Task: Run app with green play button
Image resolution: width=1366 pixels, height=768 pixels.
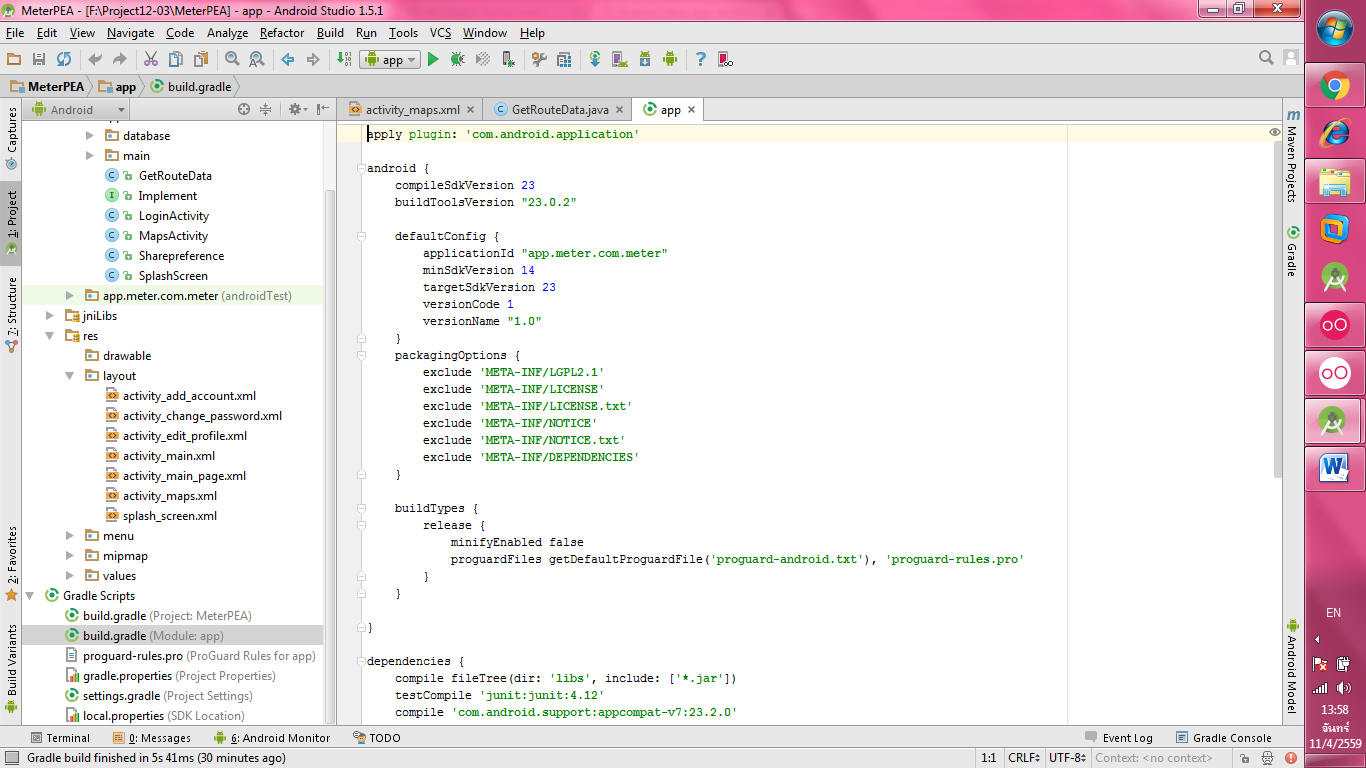Action: [x=433, y=60]
